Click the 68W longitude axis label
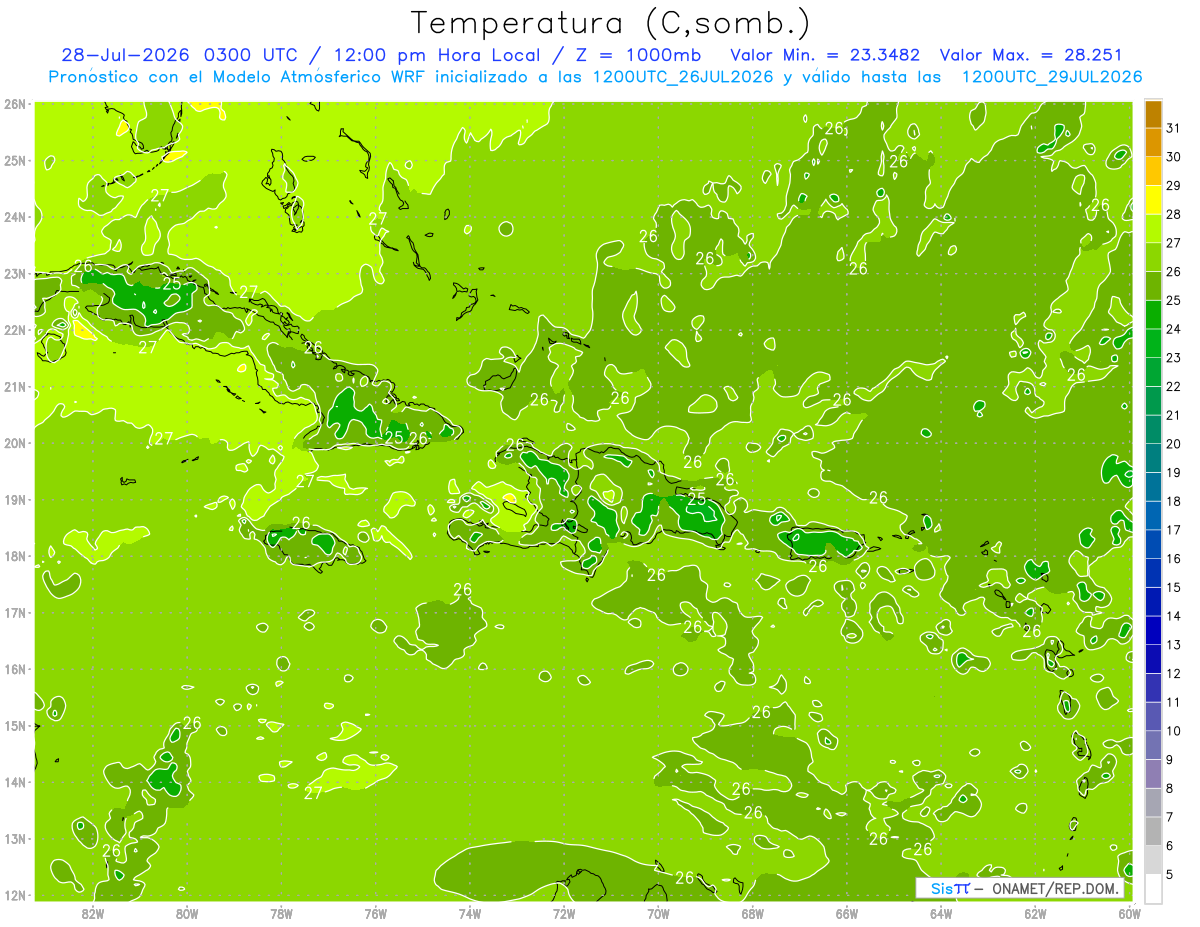This screenshot has height=927, width=1200. point(753,913)
